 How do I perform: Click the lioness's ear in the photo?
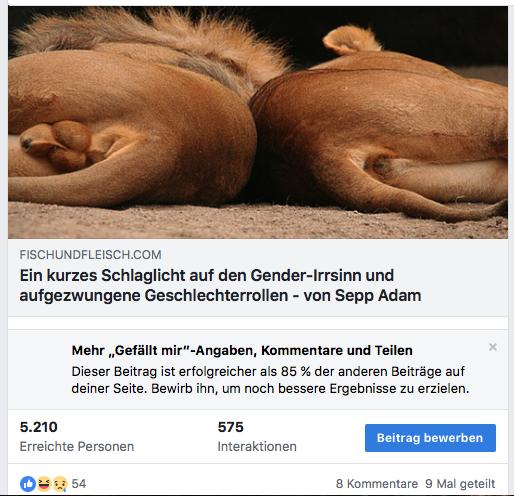click(350, 40)
